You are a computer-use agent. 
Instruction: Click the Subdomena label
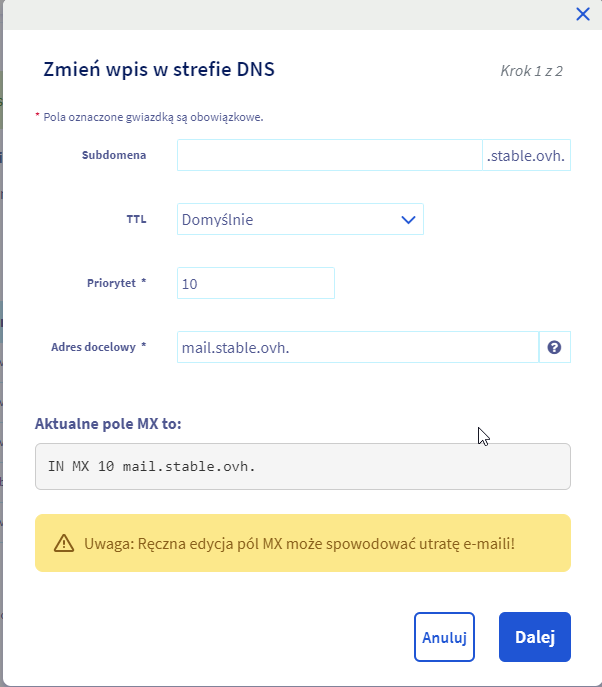click(x=114, y=156)
